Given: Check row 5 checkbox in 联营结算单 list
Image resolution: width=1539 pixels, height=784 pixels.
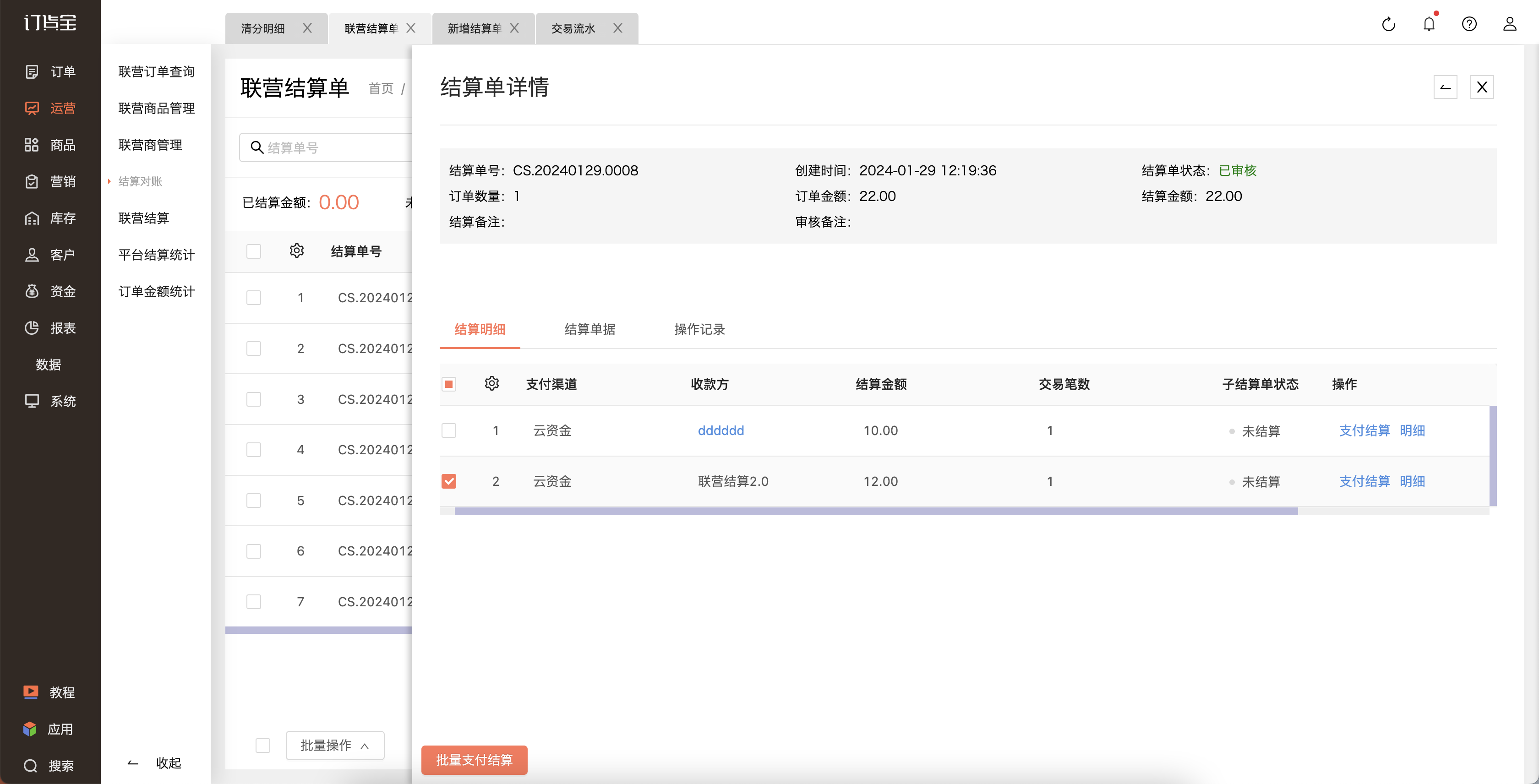Looking at the screenshot, I should (254, 501).
